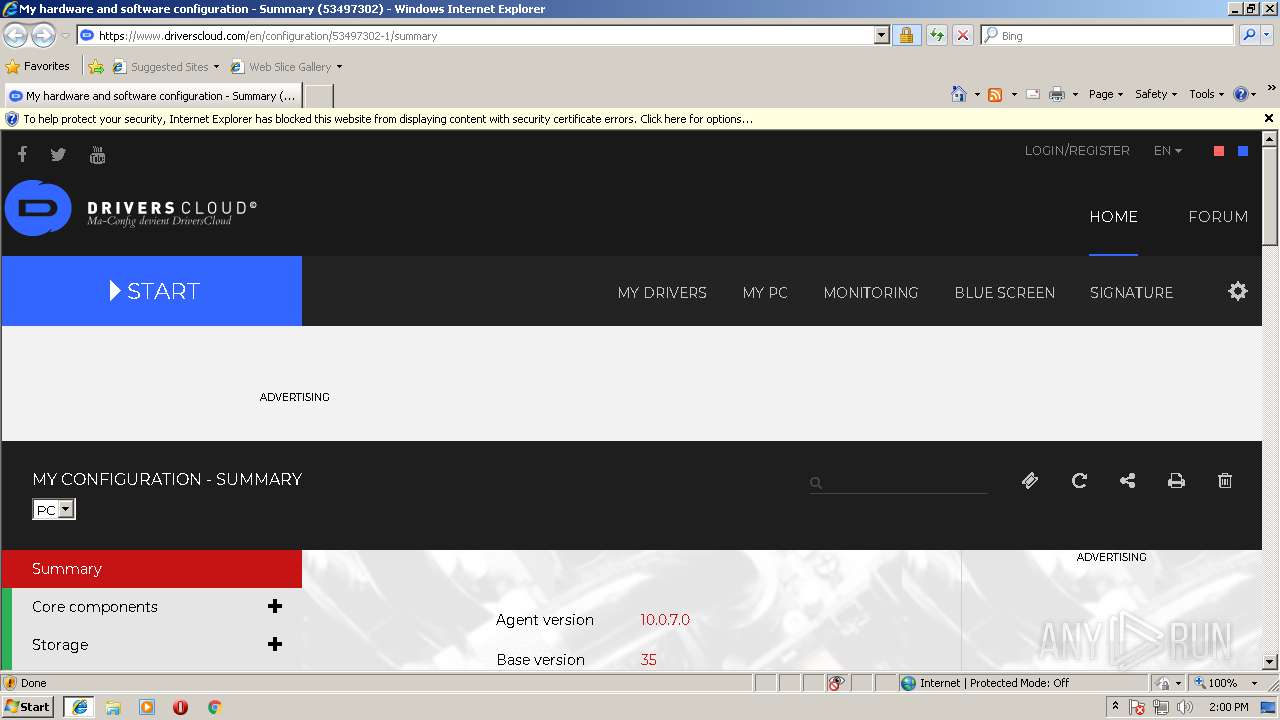Open the DriversCloud Twitter icon

click(x=58, y=154)
